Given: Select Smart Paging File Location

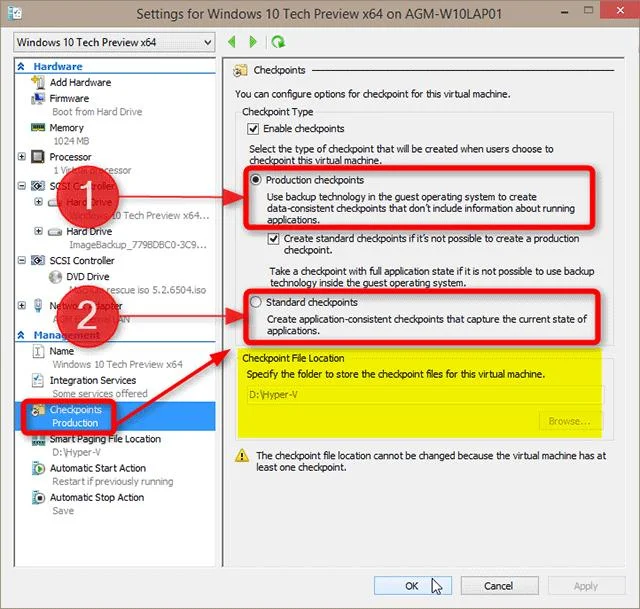Looking at the screenshot, I should pos(105,439).
